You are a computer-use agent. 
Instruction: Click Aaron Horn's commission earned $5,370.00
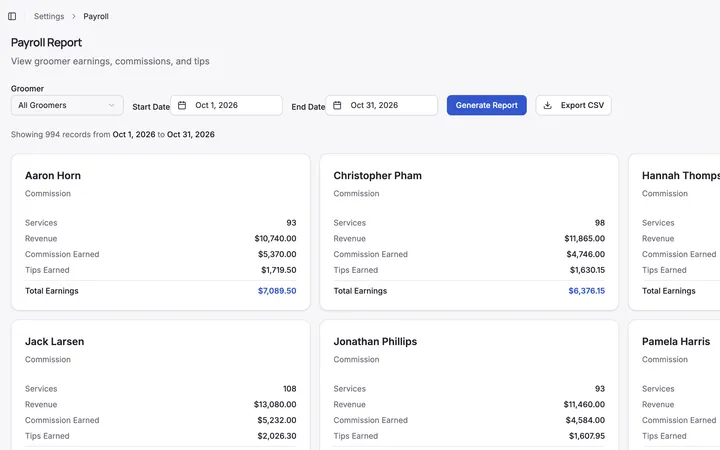coord(277,254)
